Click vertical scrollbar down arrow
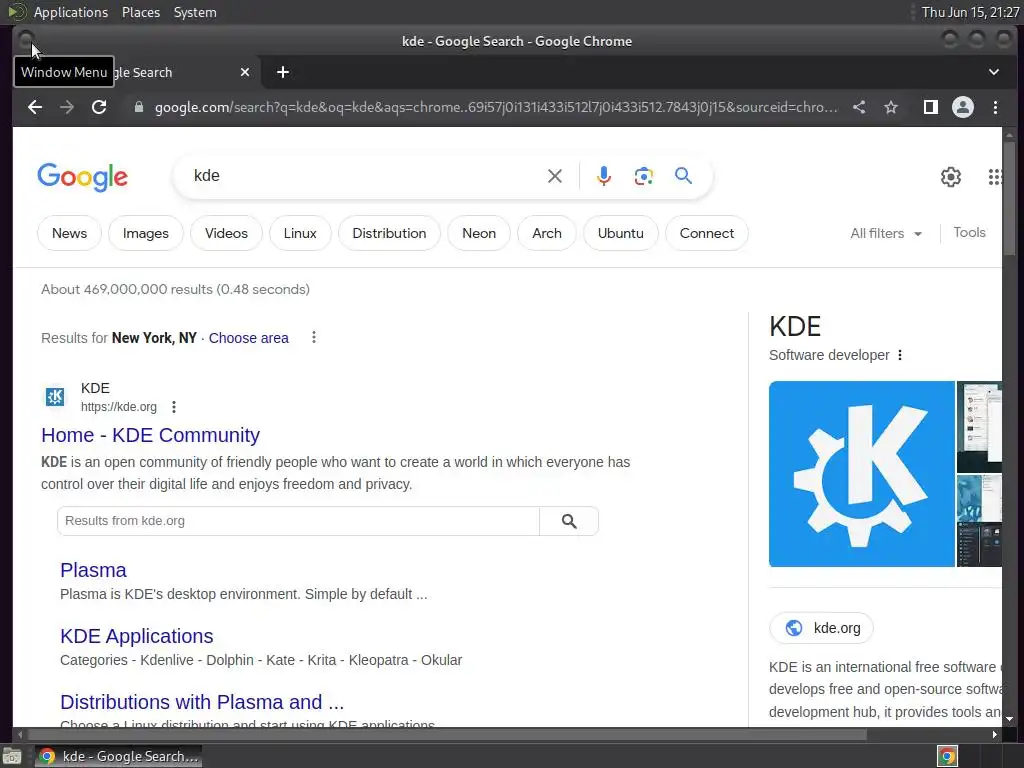 [1010, 720]
